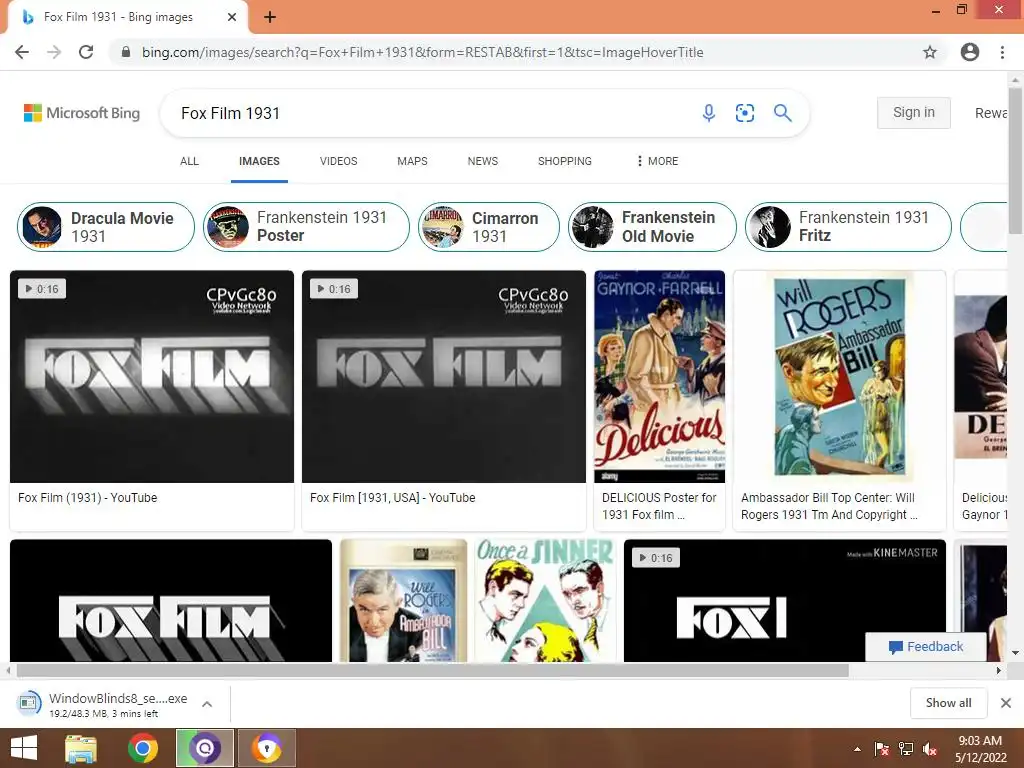The height and width of the screenshot is (768, 1024).
Task: Click the vertical scrollbar down arrow
Action: click(x=1016, y=652)
